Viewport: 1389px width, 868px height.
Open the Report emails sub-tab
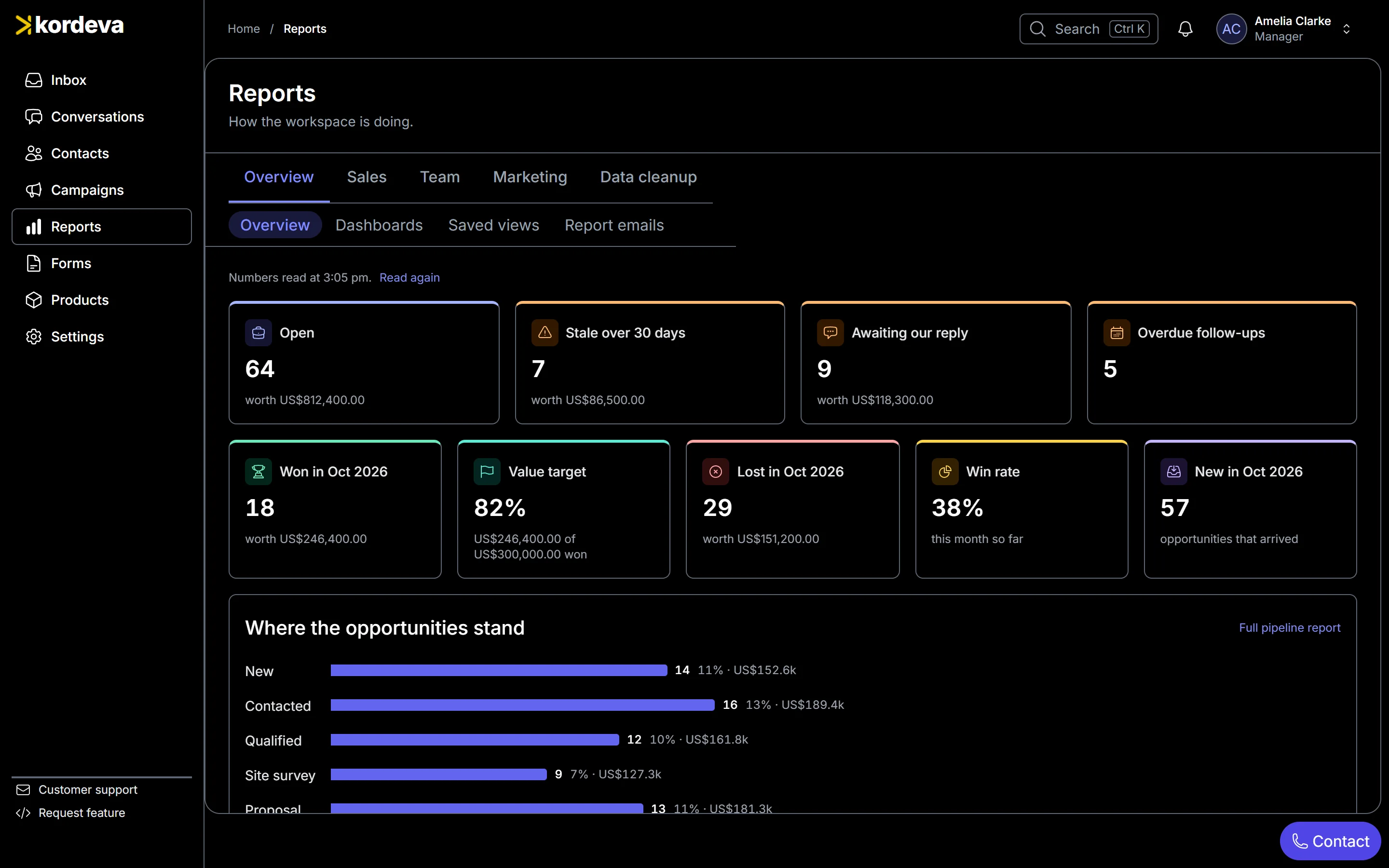tap(614, 225)
